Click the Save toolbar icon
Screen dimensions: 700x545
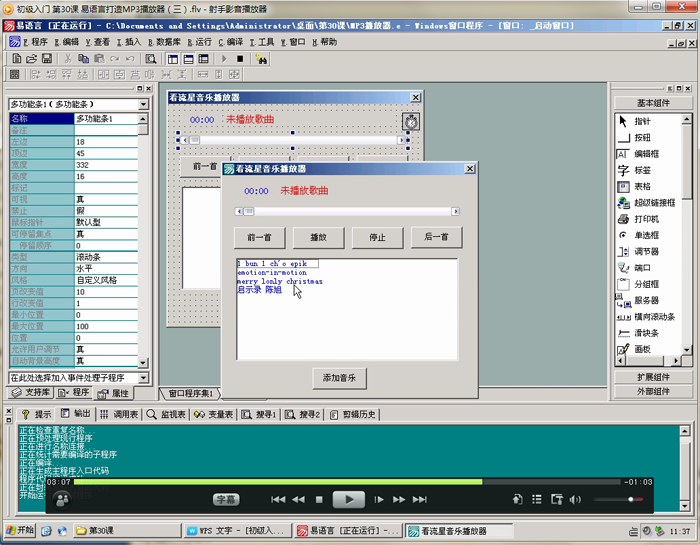point(46,58)
